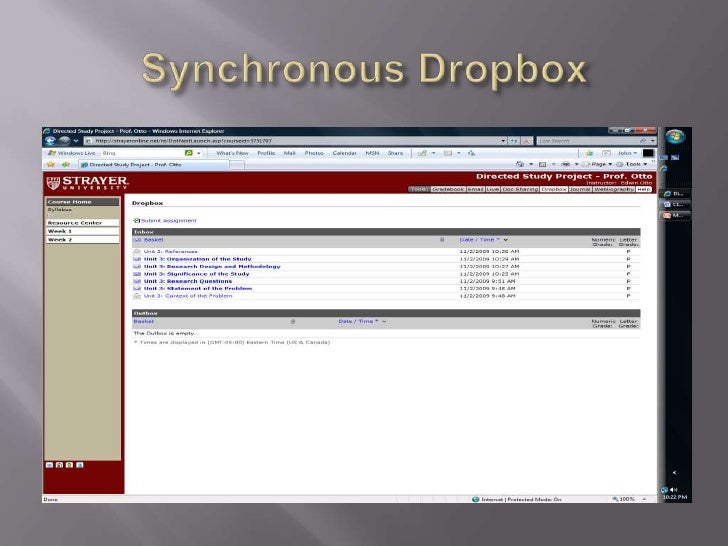The width and height of the screenshot is (728, 546).
Task: Open Resource Center in the sidebar
Action: click(x=82, y=223)
